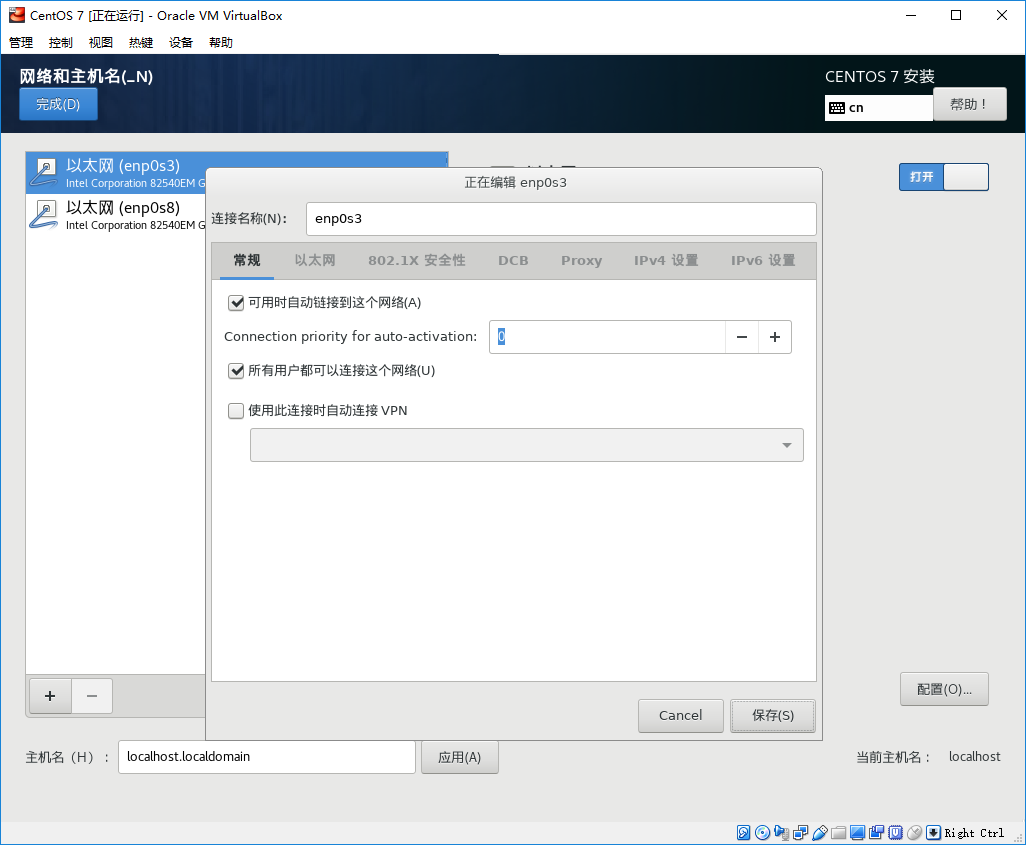
Task: Open the shared folders status icon
Action: (838, 833)
